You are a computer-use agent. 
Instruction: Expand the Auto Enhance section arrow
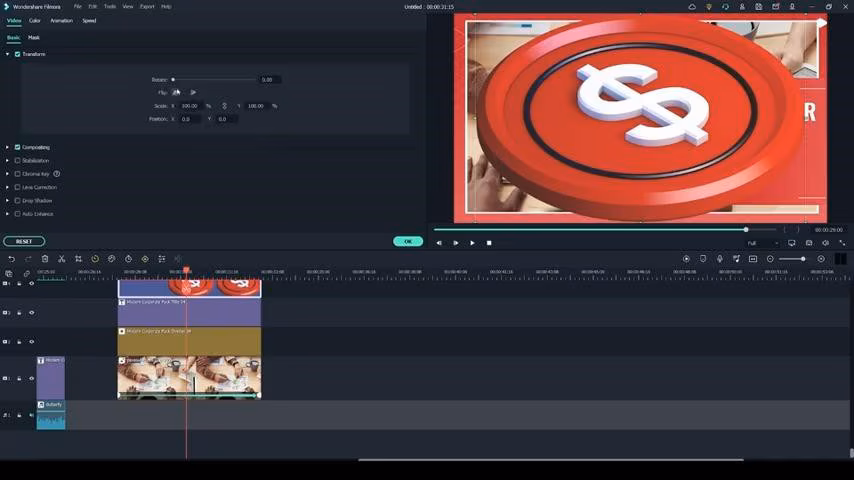click(7, 214)
